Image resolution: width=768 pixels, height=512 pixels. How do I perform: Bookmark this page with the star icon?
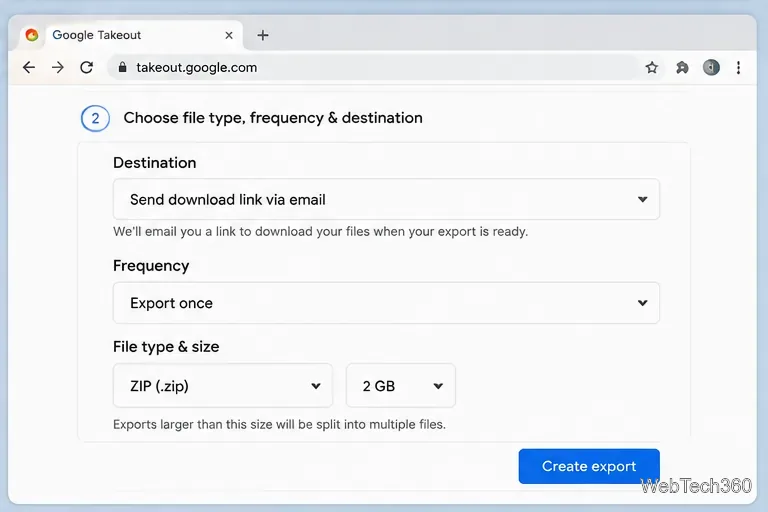[651, 67]
